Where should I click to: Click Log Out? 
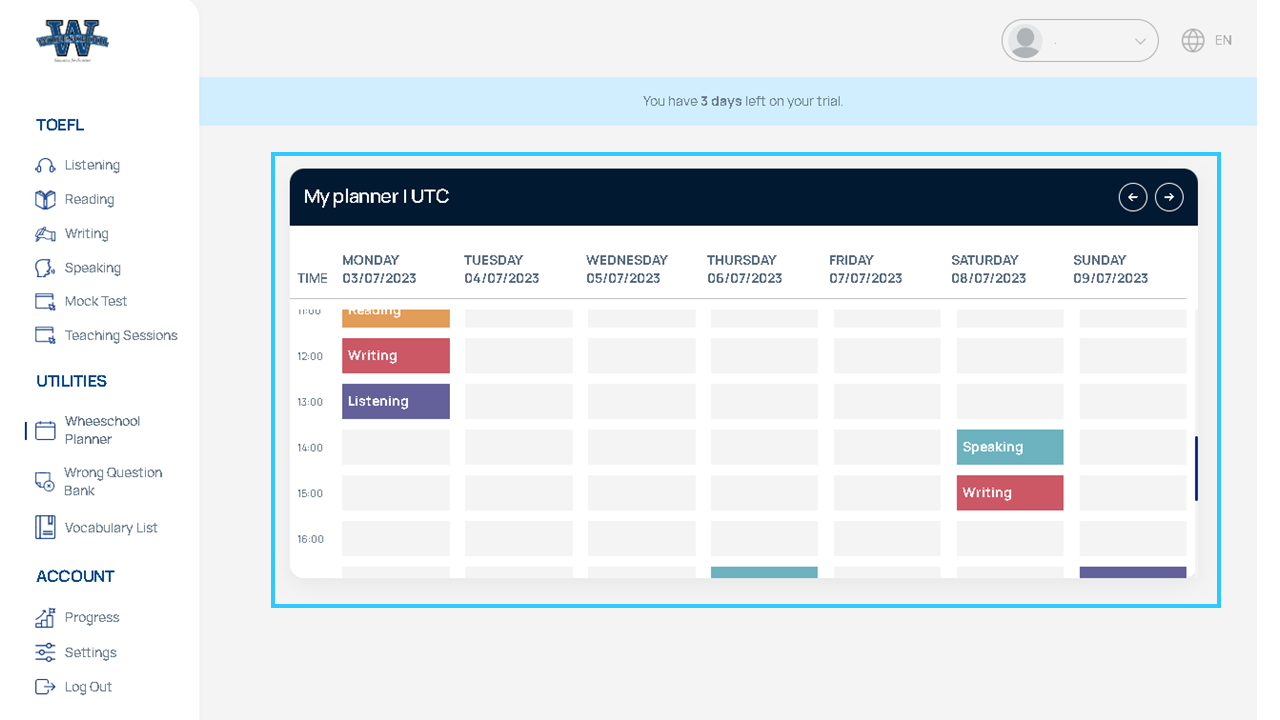pos(88,687)
